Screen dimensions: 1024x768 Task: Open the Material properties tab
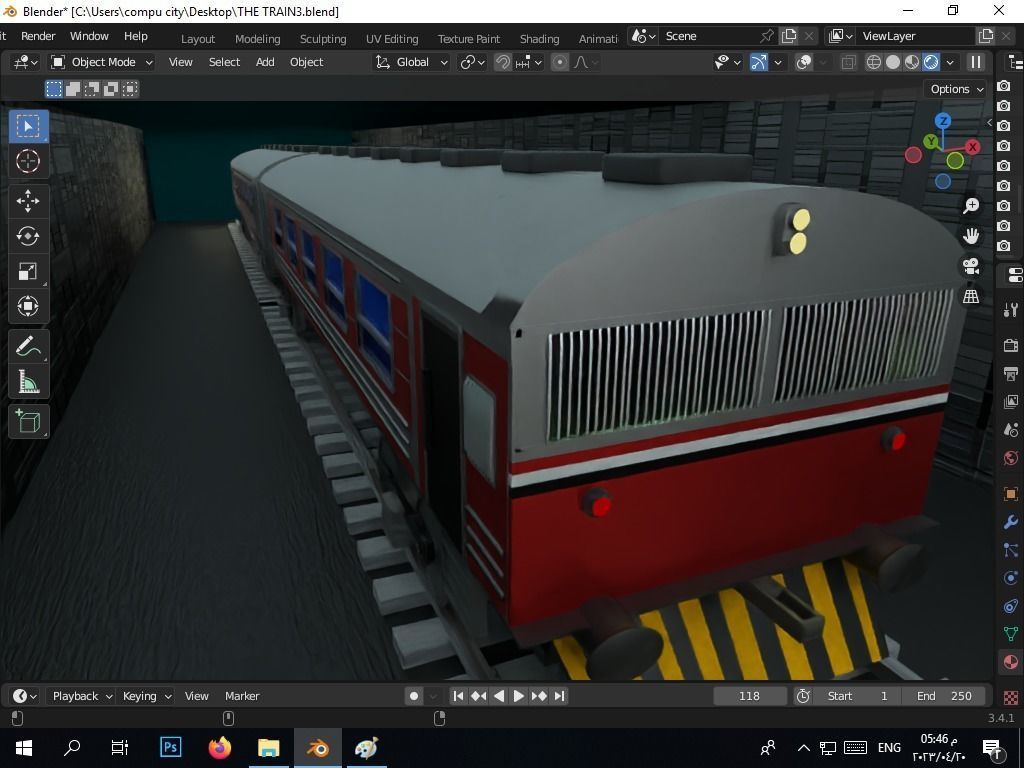point(1011,662)
